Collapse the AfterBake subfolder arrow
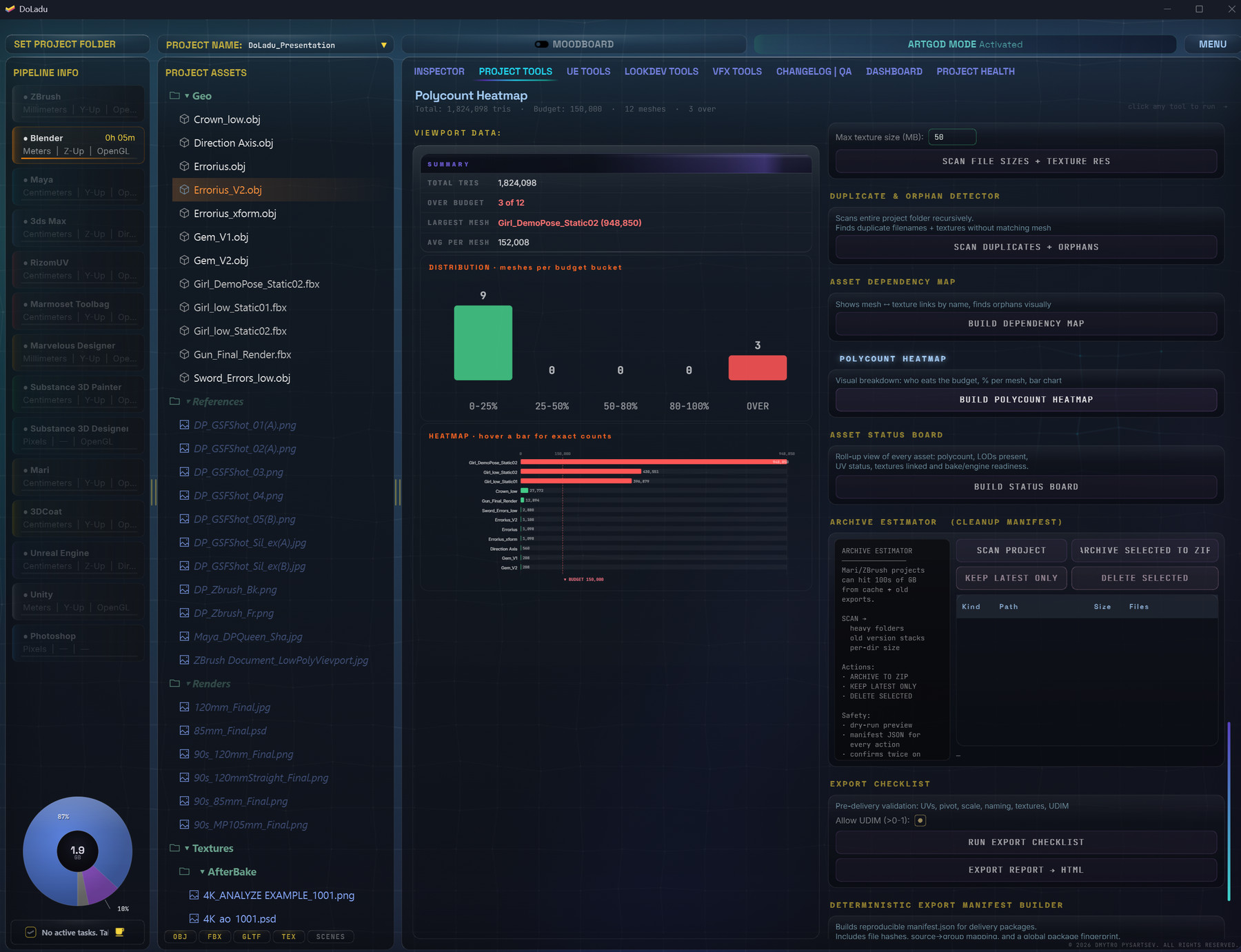1241x952 pixels. (202, 871)
